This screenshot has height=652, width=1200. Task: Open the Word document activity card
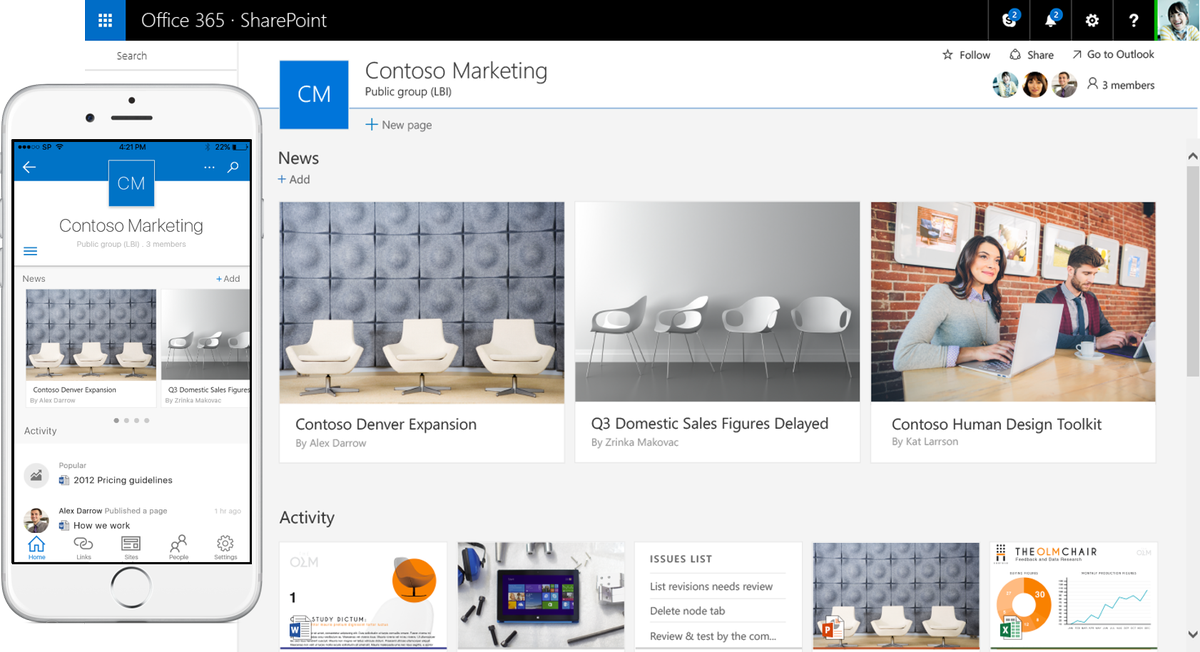363,596
